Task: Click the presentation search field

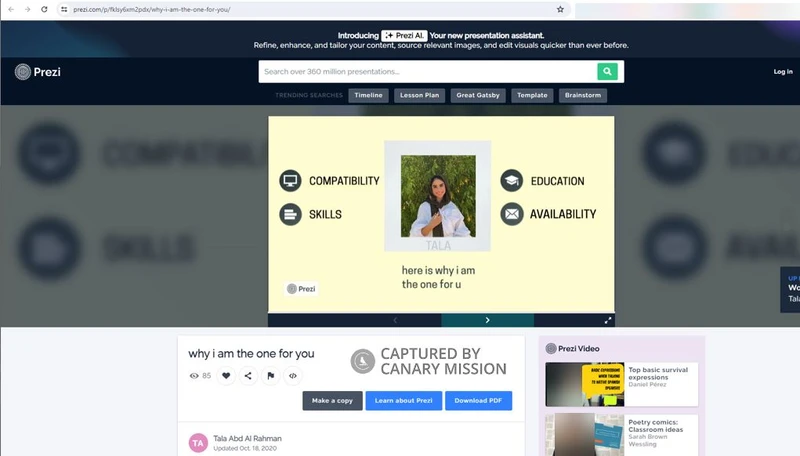Action: (428, 71)
